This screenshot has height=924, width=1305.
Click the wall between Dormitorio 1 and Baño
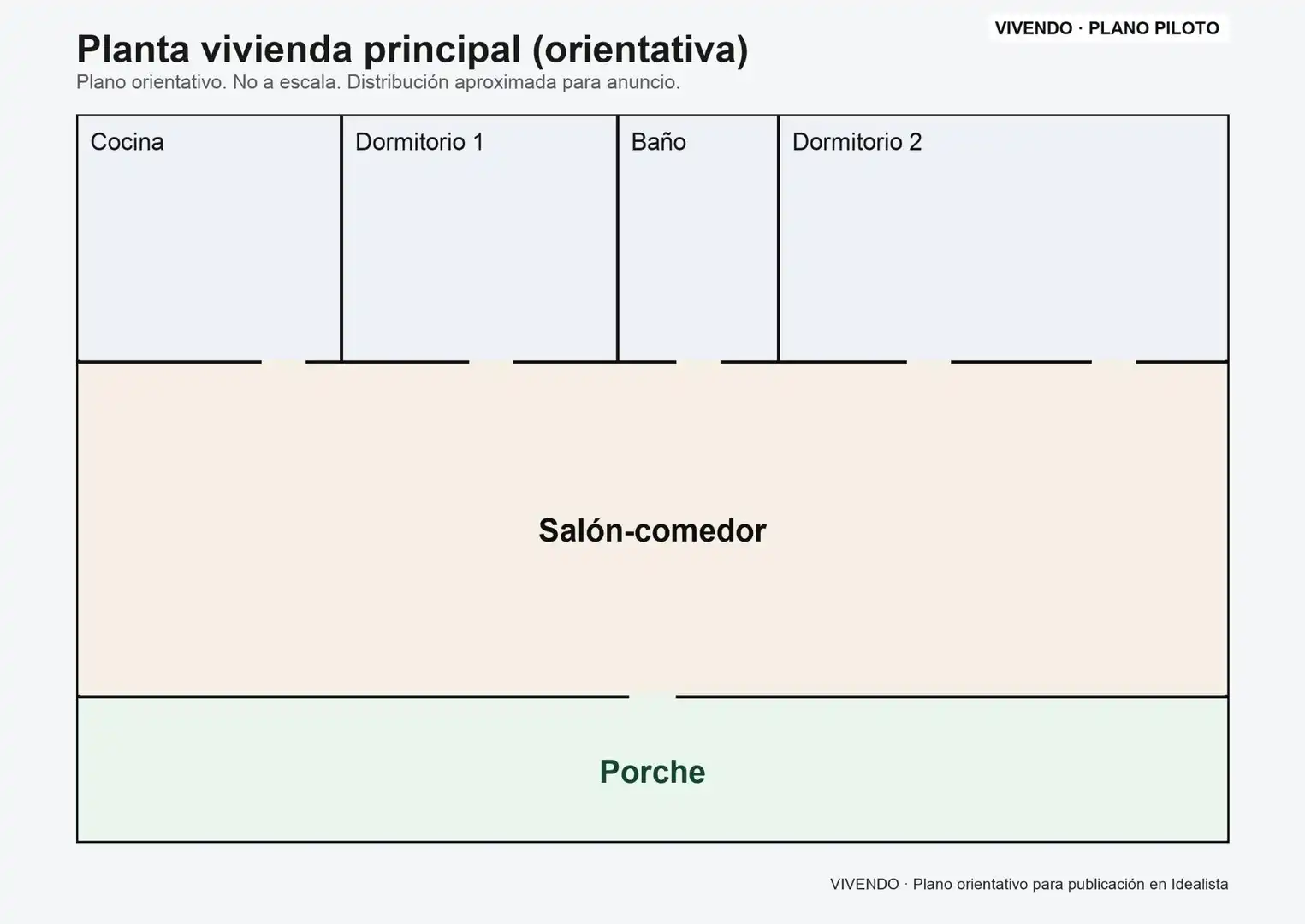[617, 239]
